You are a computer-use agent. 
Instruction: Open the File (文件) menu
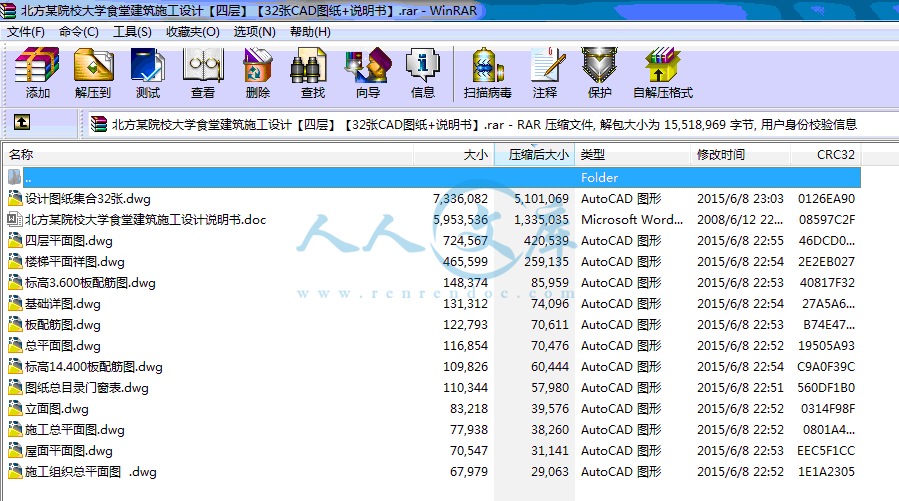coord(26,32)
